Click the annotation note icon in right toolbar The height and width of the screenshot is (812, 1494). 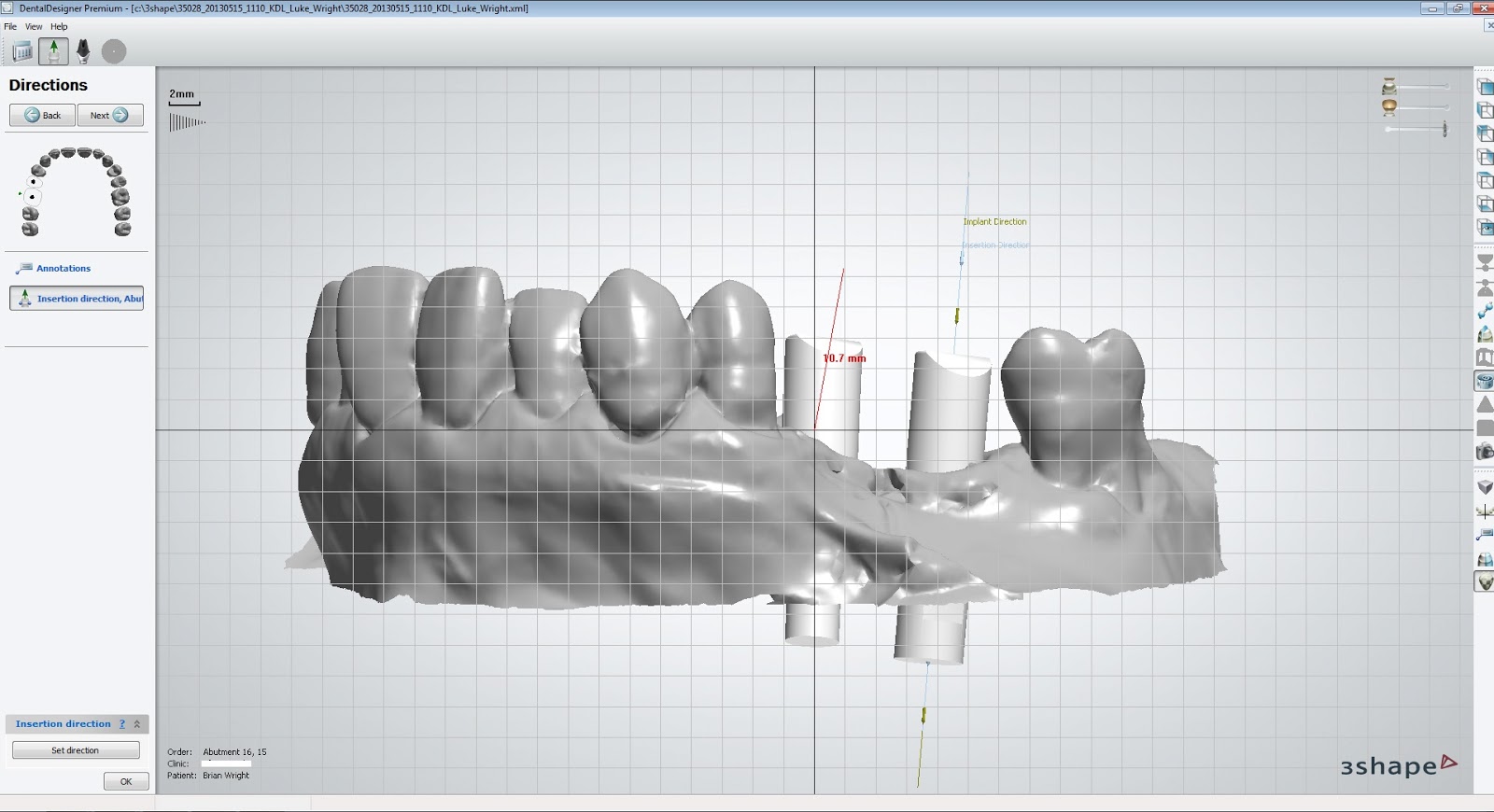tap(1485, 535)
